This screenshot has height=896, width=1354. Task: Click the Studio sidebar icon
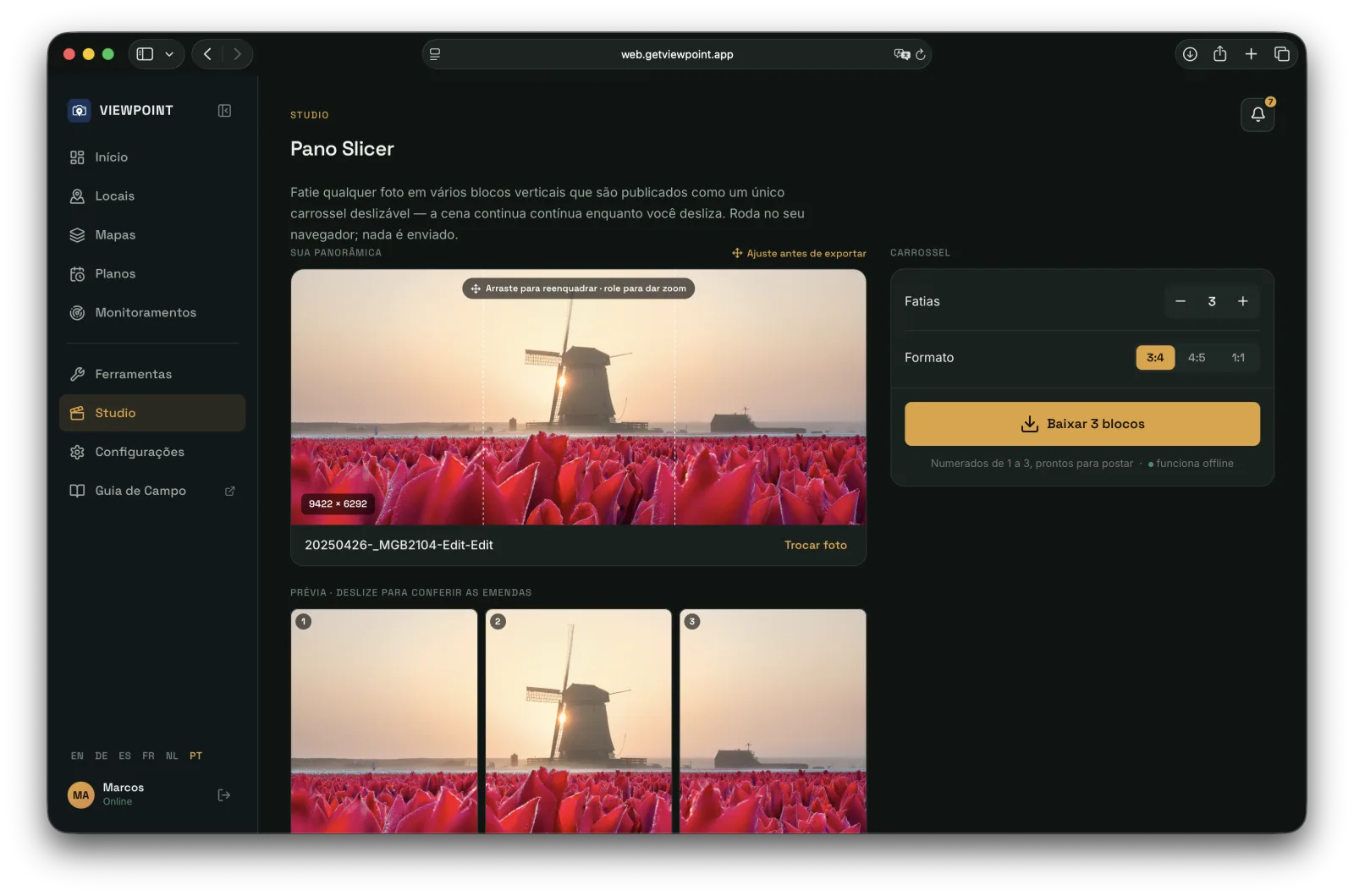(x=77, y=413)
